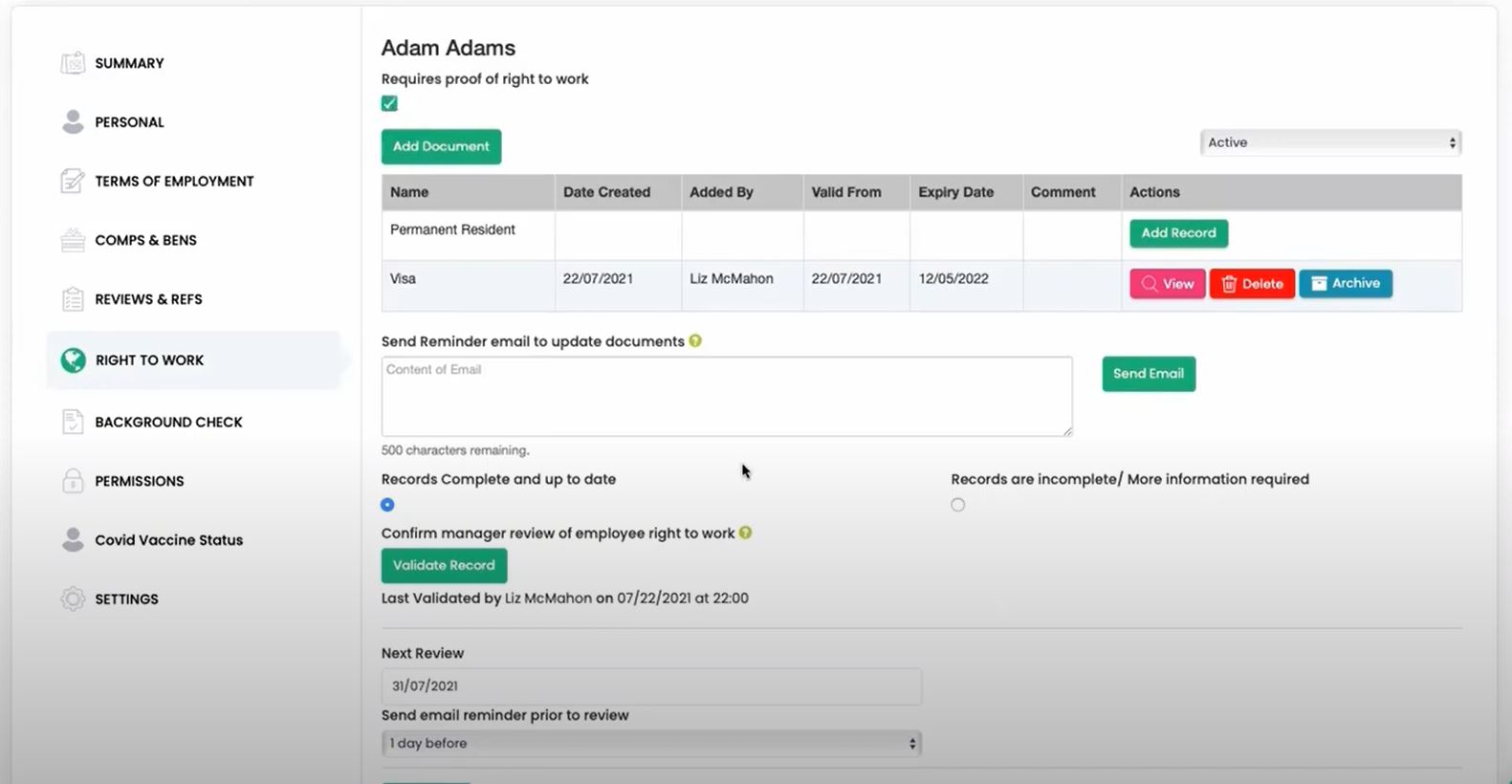The height and width of the screenshot is (784, 1512).
Task: Click the Send Email button
Action: click(1149, 374)
